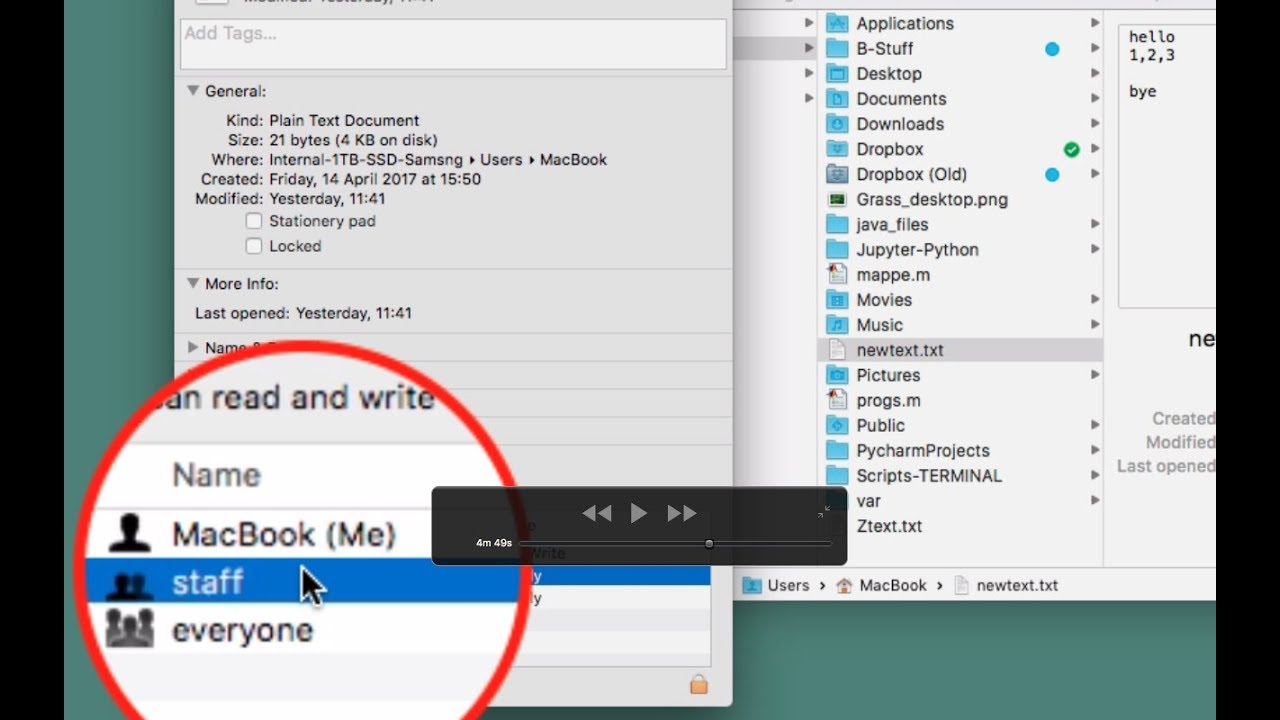The width and height of the screenshot is (1280, 720).
Task: Click the Applications folder icon in Finder
Action: pos(838,23)
